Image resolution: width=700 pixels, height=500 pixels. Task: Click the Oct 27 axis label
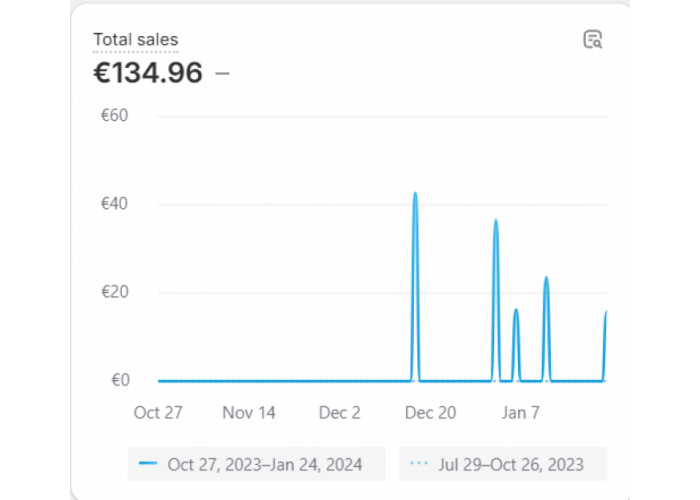point(158,412)
